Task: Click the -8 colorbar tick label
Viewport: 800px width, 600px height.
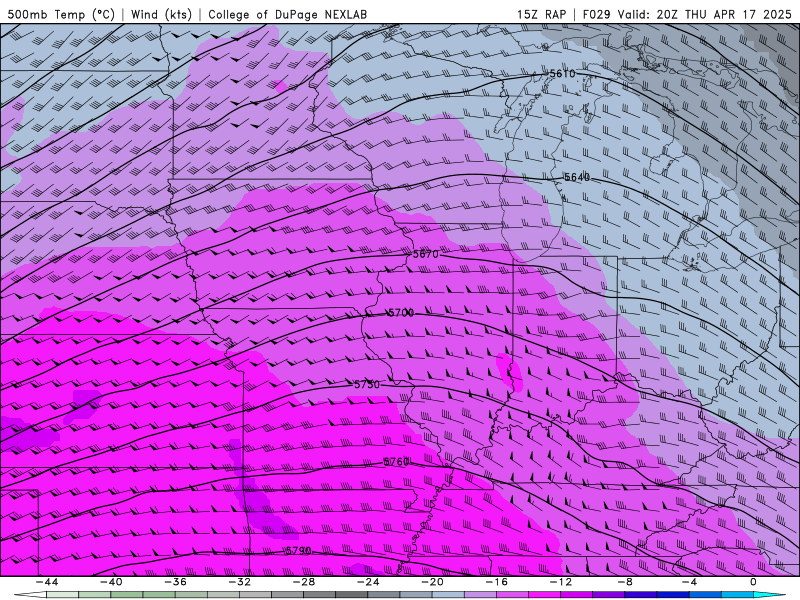Action: [x=626, y=582]
